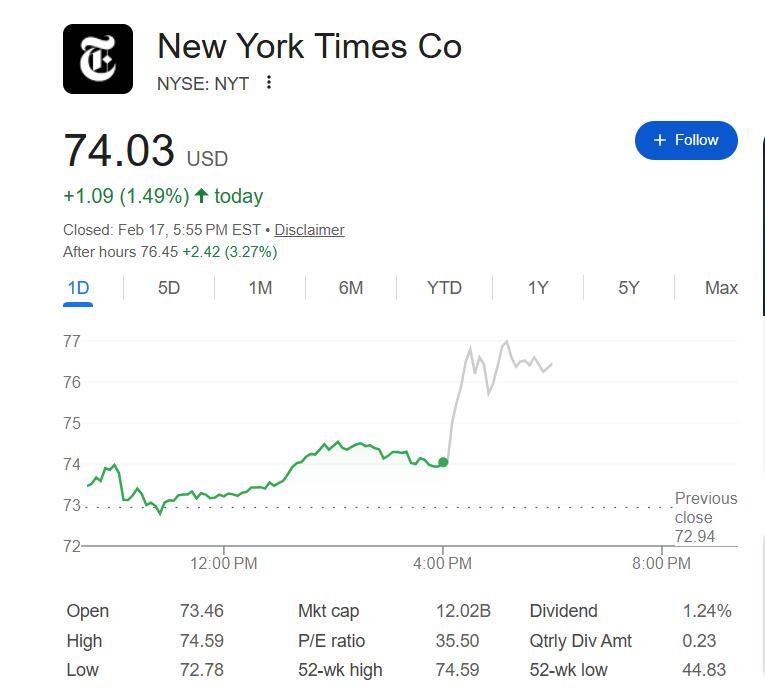Select the 6M time range tab
This screenshot has height=693, width=765.
click(351, 288)
